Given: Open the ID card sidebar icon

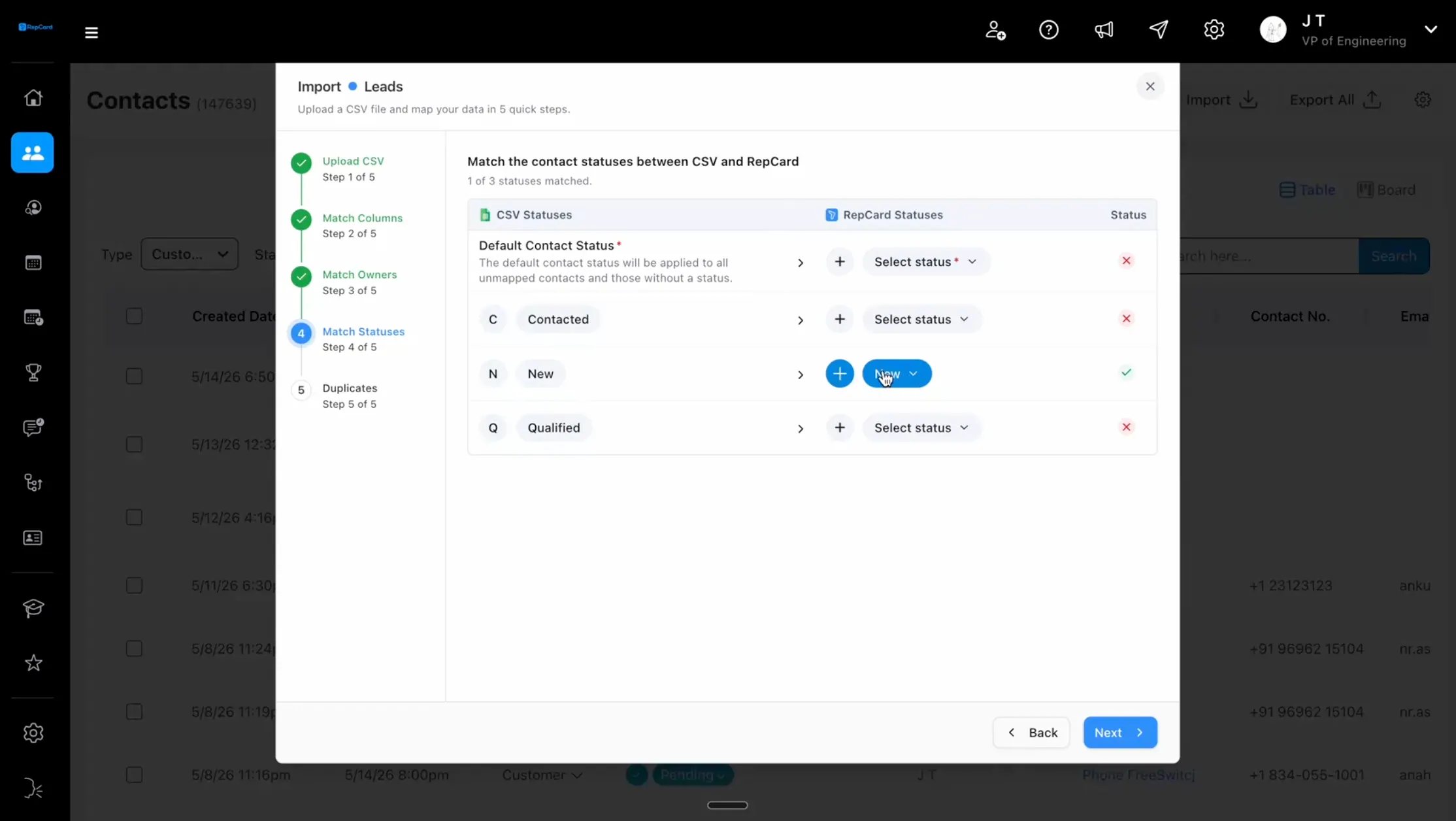Looking at the screenshot, I should click(x=33, y=537).
